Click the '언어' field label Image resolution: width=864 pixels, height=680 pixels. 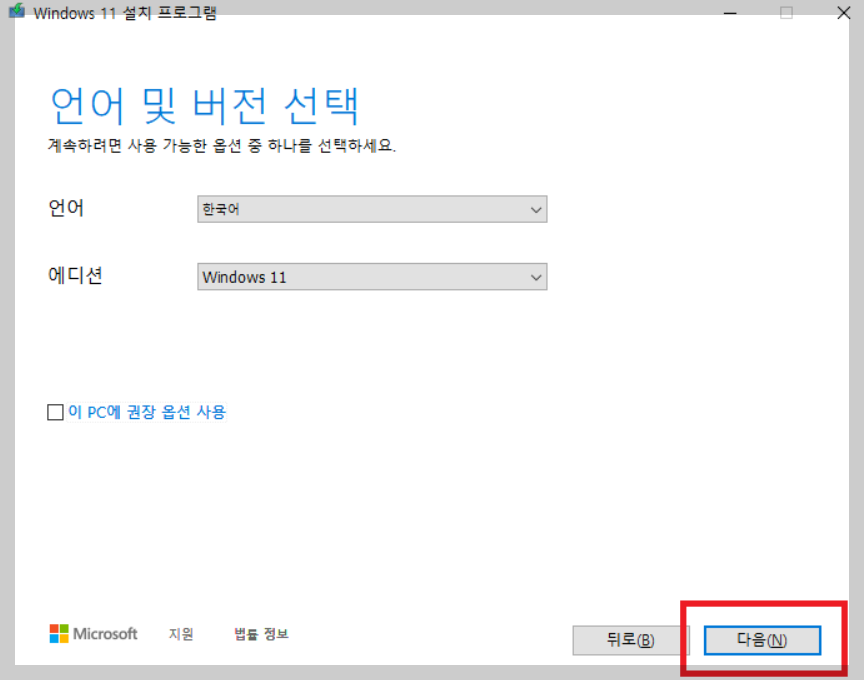click(x=66, y=208)
